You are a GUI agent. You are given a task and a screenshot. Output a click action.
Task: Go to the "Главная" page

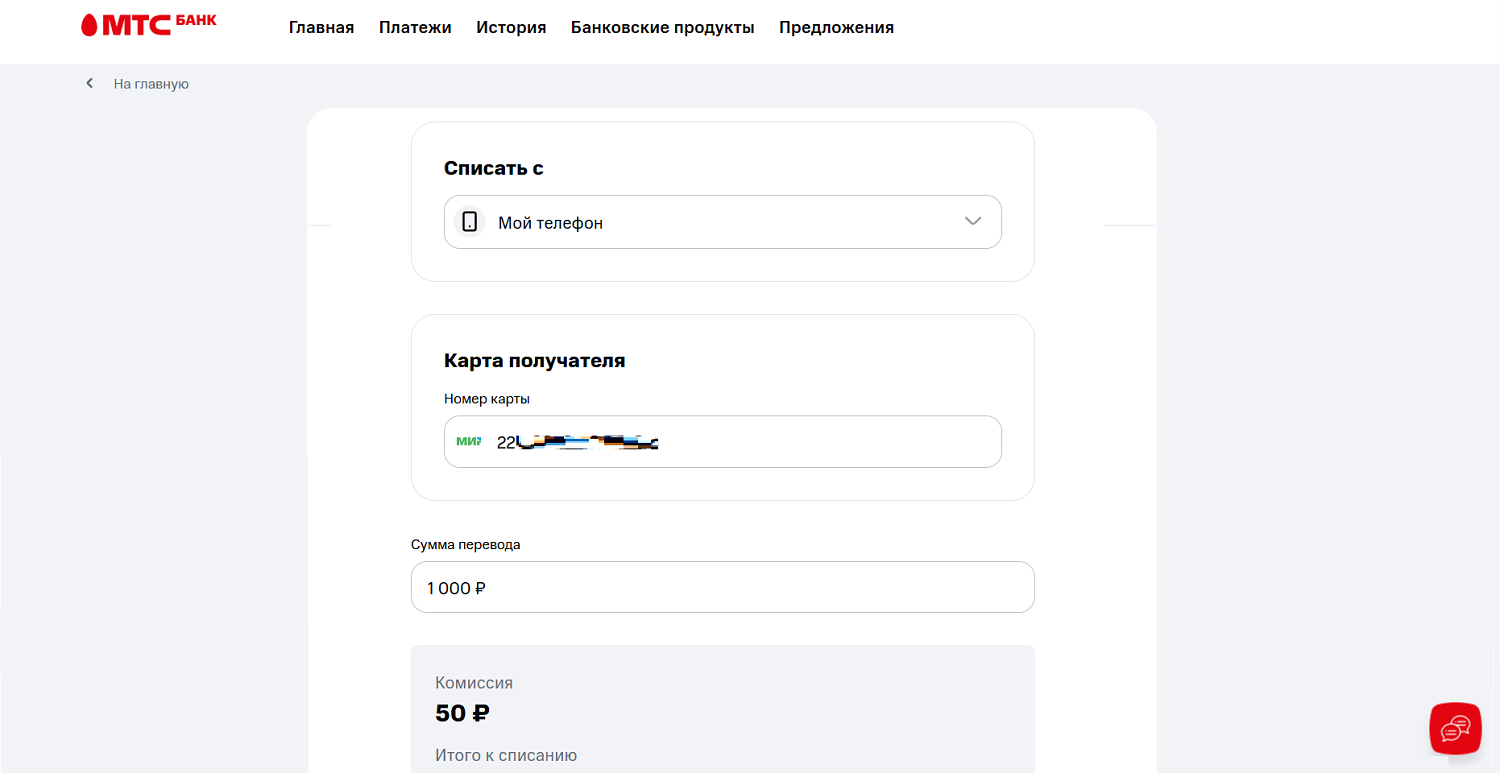click(x=321, y=27)
